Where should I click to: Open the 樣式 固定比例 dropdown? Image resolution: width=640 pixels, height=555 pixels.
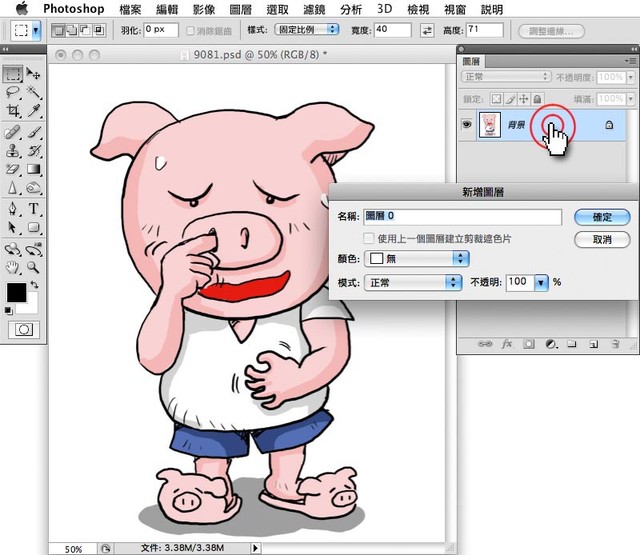click(307, 30)
